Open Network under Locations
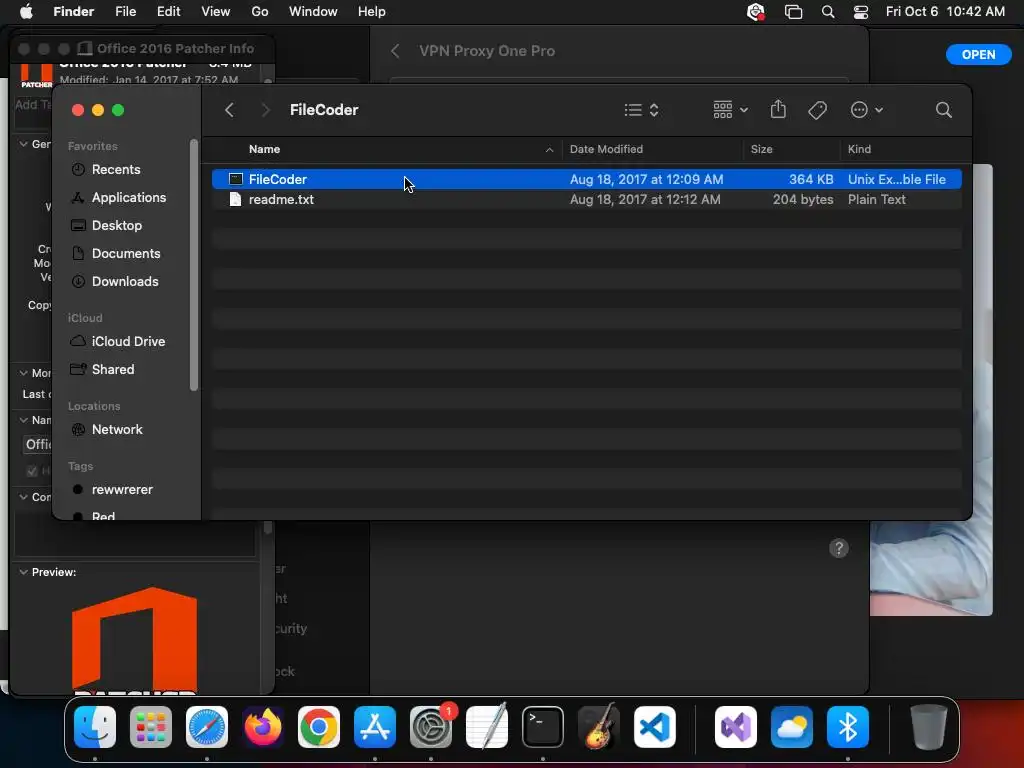The width and height of the screenshot is (1024, 768). tap(117, 430)
